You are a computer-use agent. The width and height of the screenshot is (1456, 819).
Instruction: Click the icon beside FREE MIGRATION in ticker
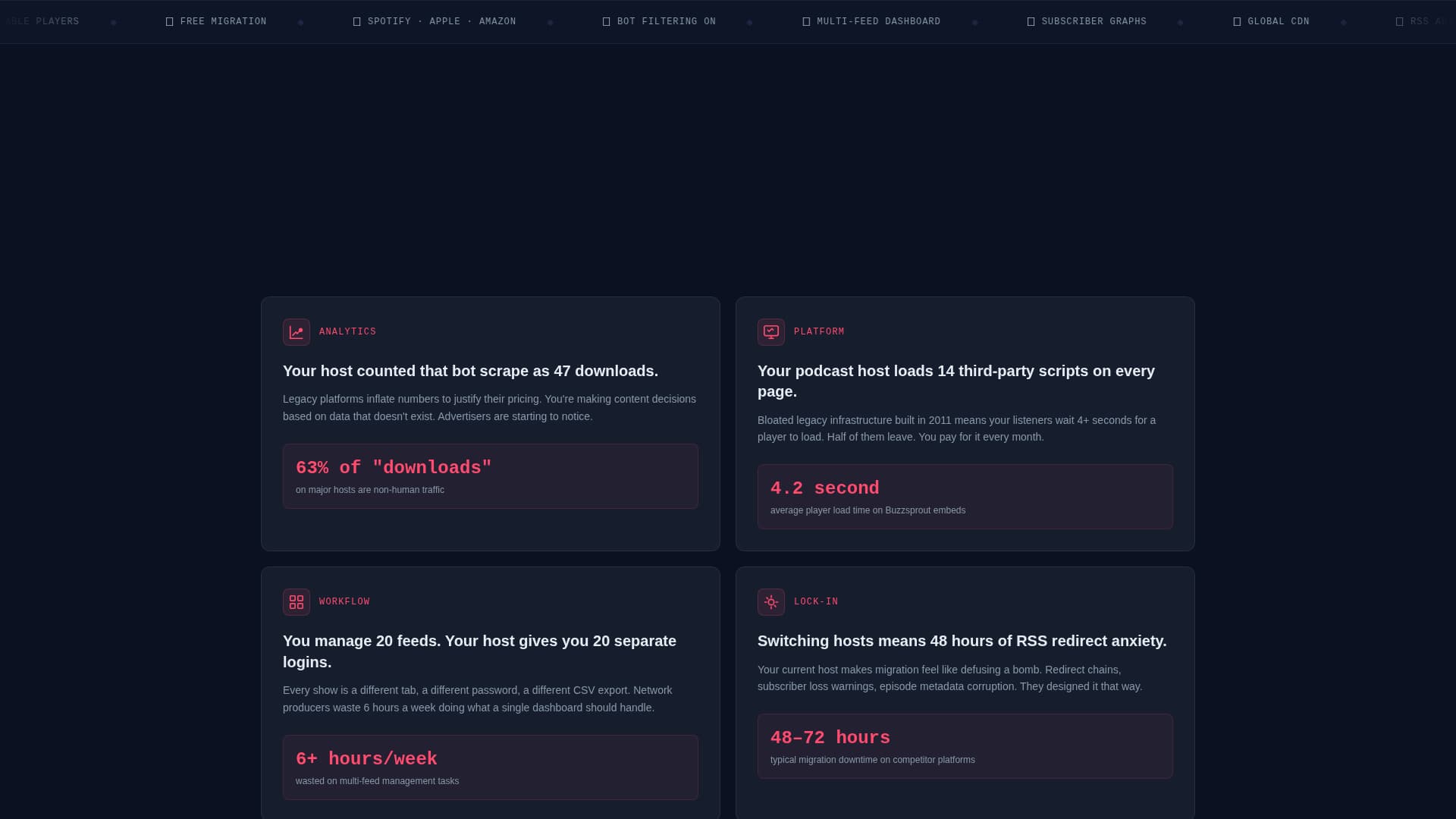[170, 21]
